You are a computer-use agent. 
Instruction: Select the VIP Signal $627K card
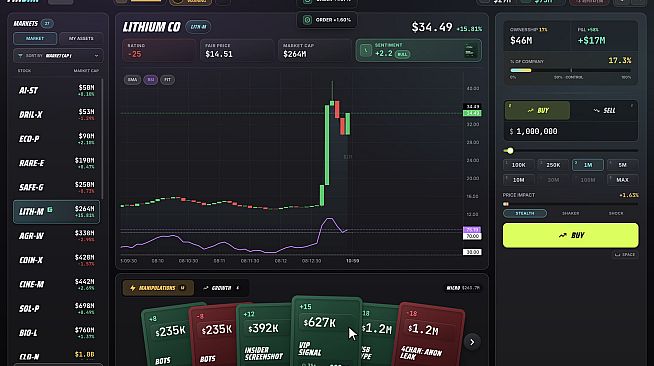click(327, 331)
